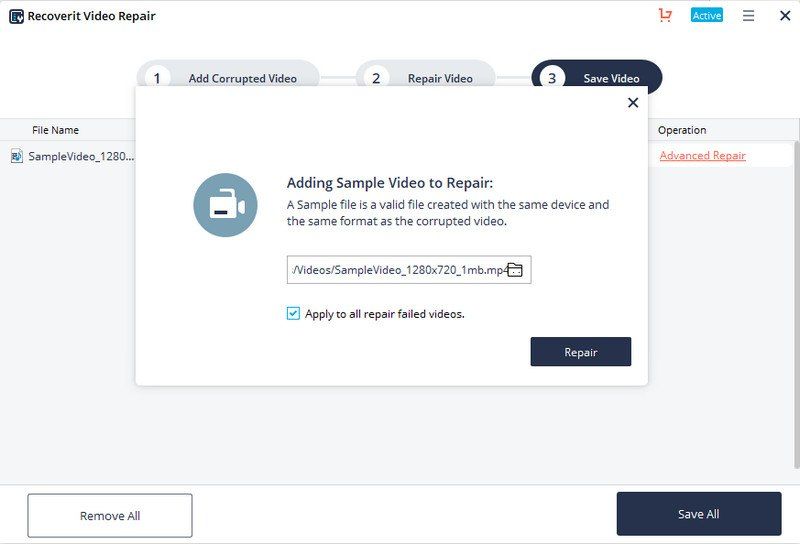Select step 3 Save Video
Image resolution: width=800 pixels, height=544 pixels.
click(x=596, y=78)
